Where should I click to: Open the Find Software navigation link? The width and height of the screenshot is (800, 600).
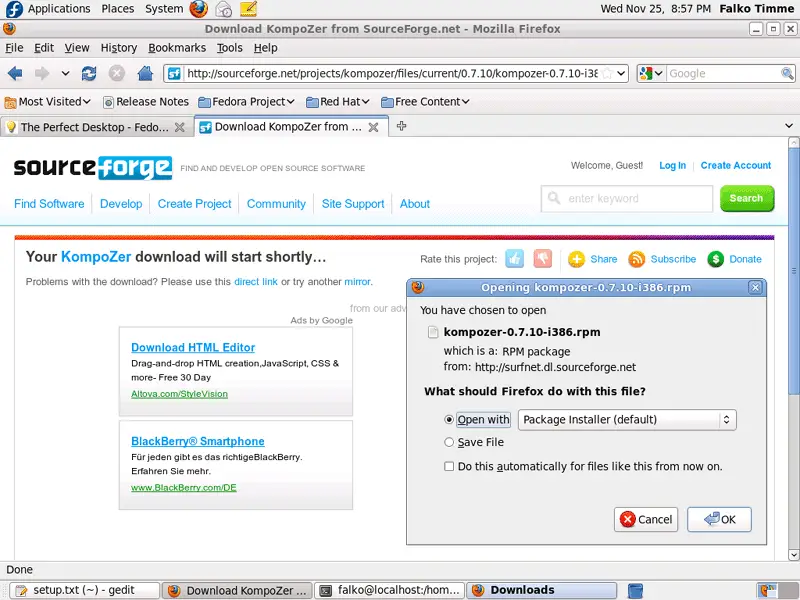tap(49, 204)
